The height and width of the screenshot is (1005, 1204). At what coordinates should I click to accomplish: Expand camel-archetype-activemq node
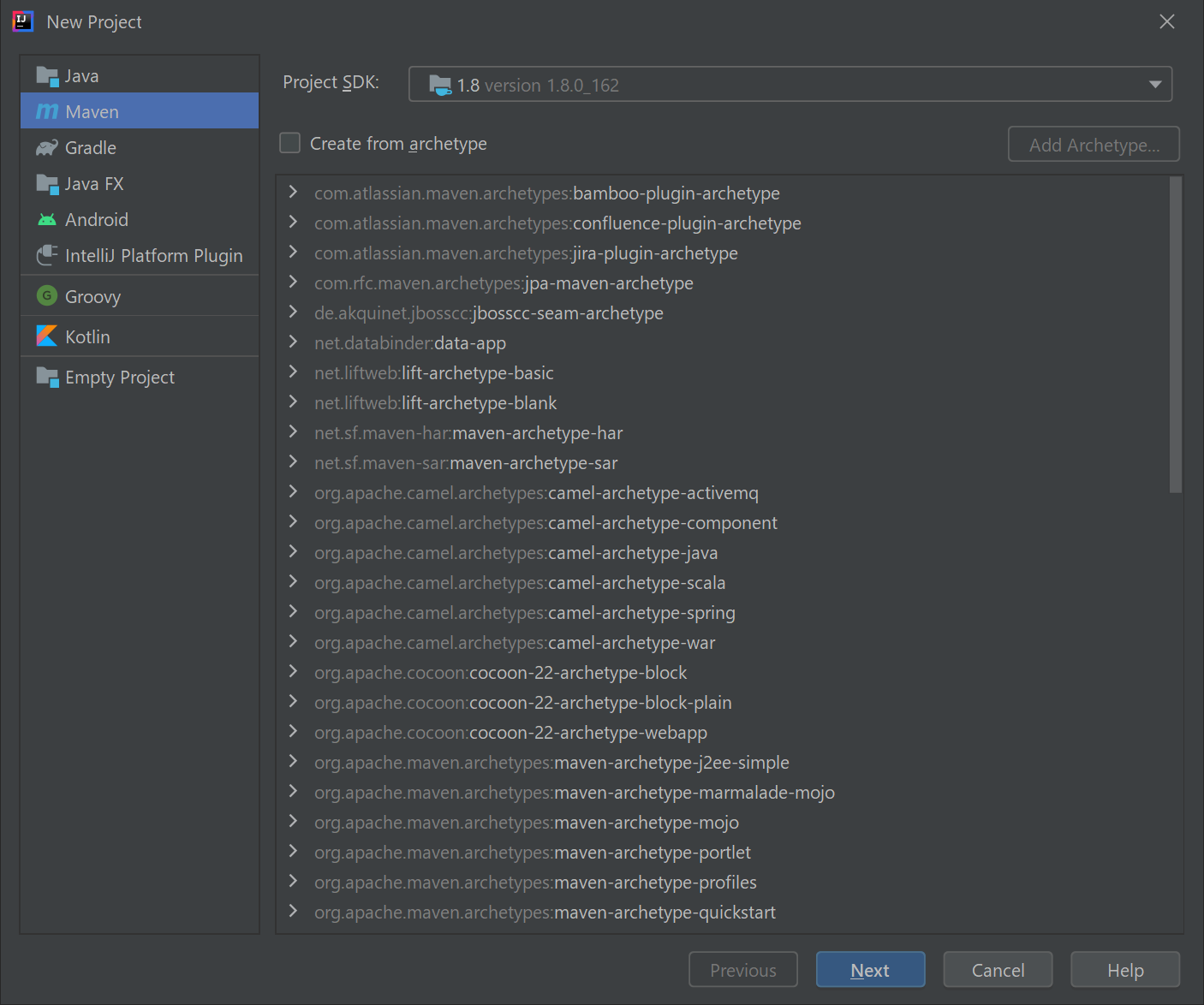pos(294,492)
